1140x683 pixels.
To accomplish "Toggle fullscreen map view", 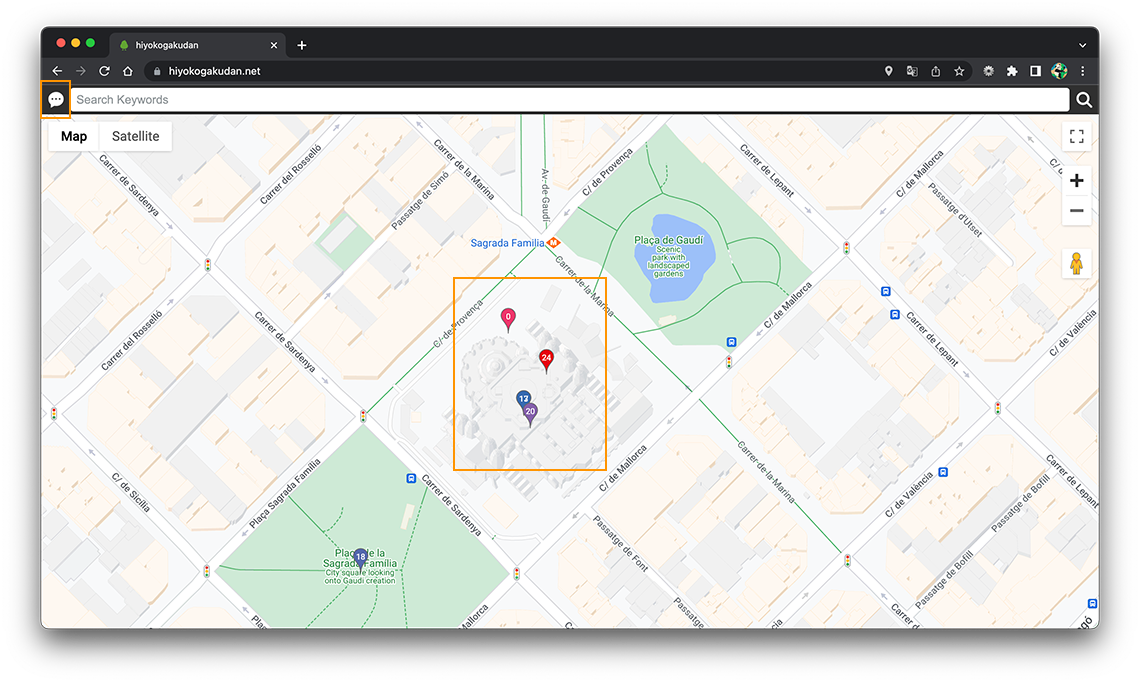I will pyautogui.click(x=1077, y=136).
